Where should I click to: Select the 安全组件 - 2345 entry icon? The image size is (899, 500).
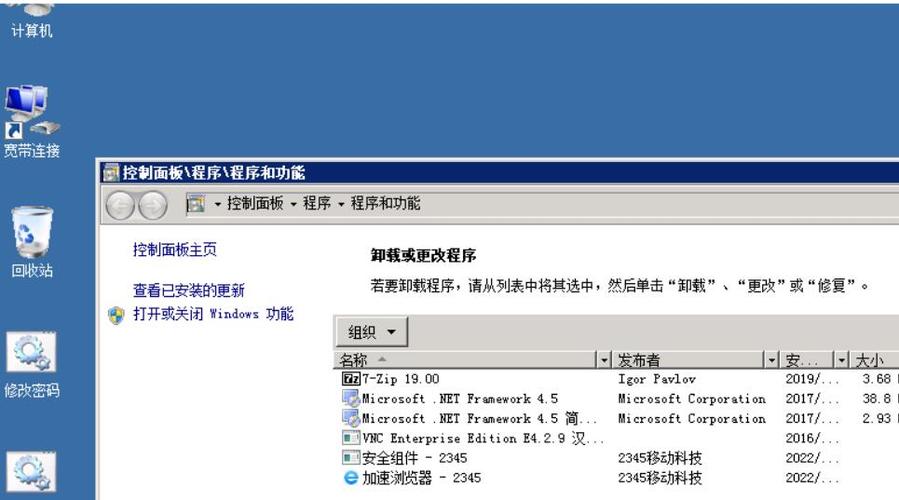(350, 458)
